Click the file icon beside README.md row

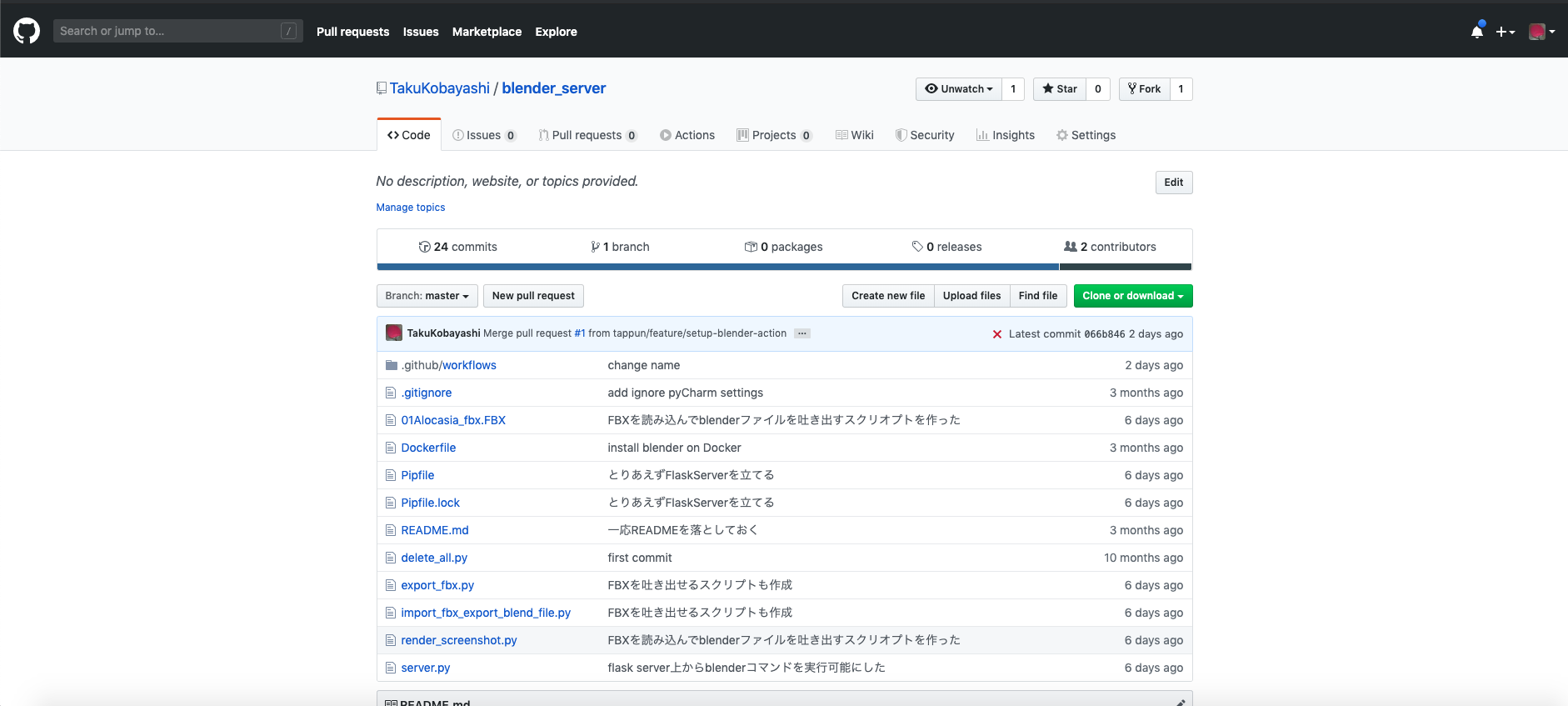[391, 530]
